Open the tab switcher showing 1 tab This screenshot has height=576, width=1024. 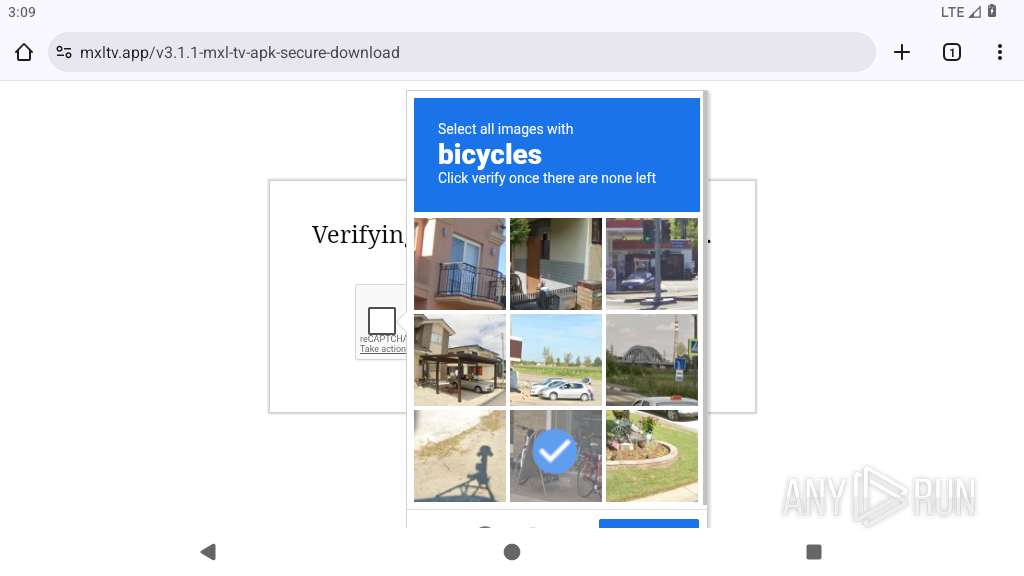pyautogui.click(x=952, y=52)
